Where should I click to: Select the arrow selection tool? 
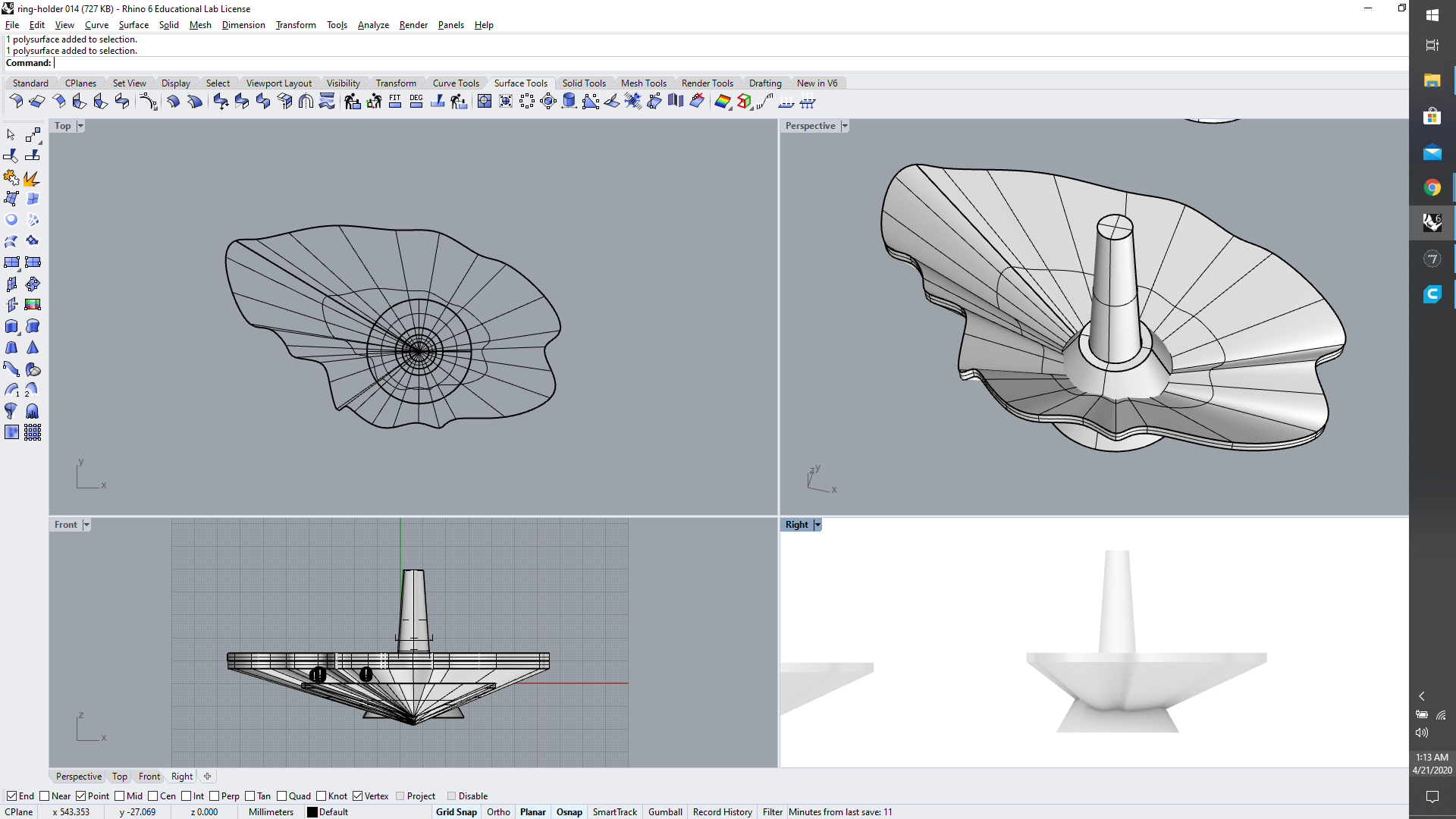(x=11, y=135)
